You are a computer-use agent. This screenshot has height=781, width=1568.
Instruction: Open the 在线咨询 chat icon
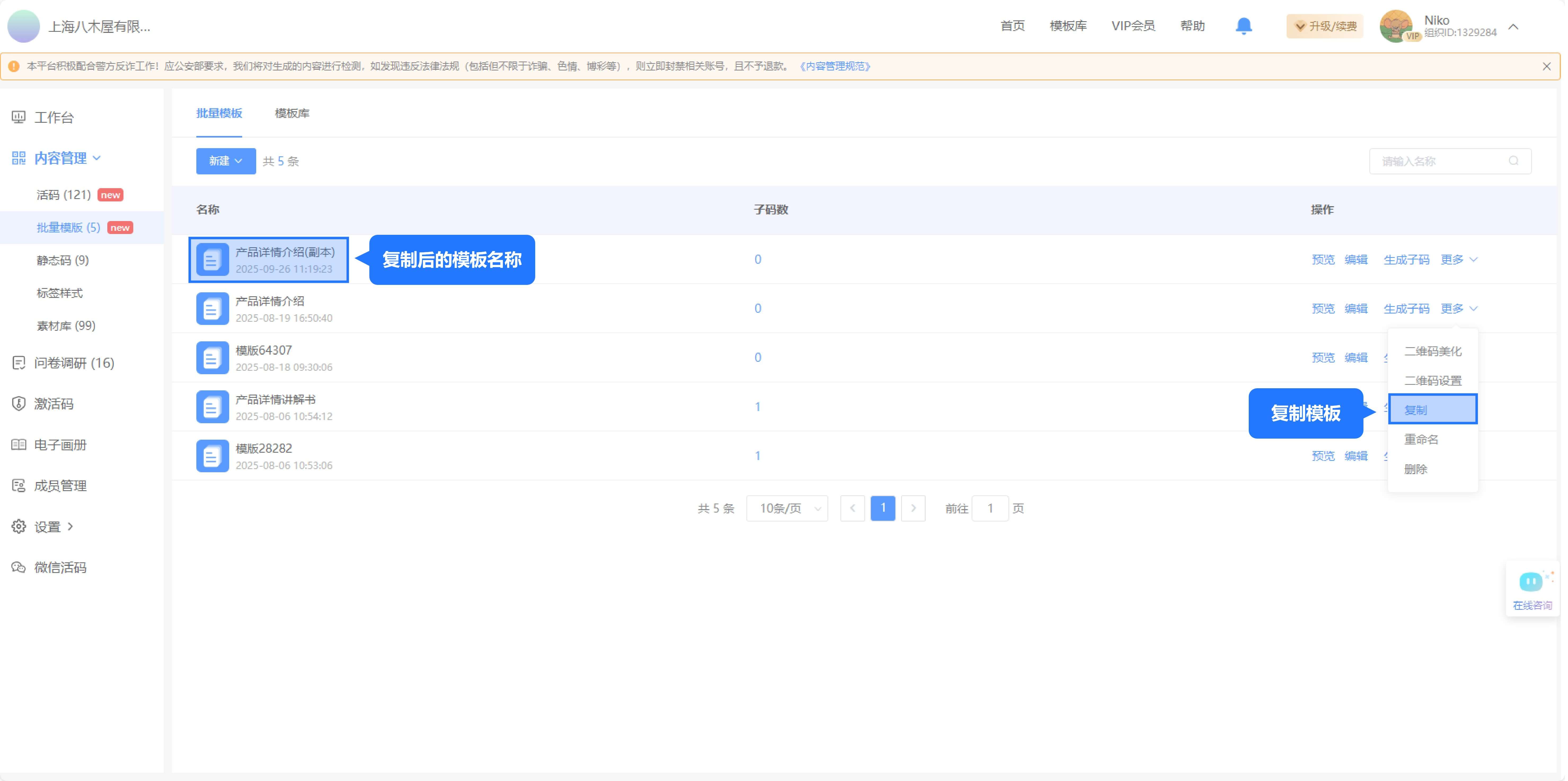tap(1531, 581)
